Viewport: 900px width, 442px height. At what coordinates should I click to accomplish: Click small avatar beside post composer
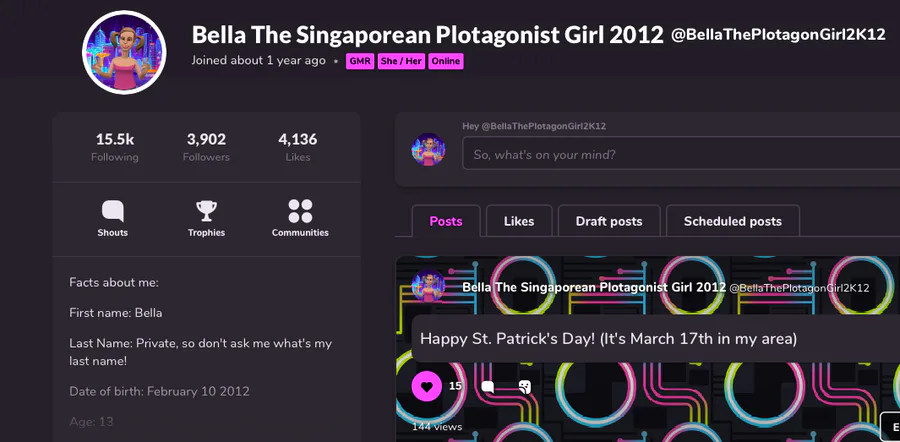click(428, 150)
